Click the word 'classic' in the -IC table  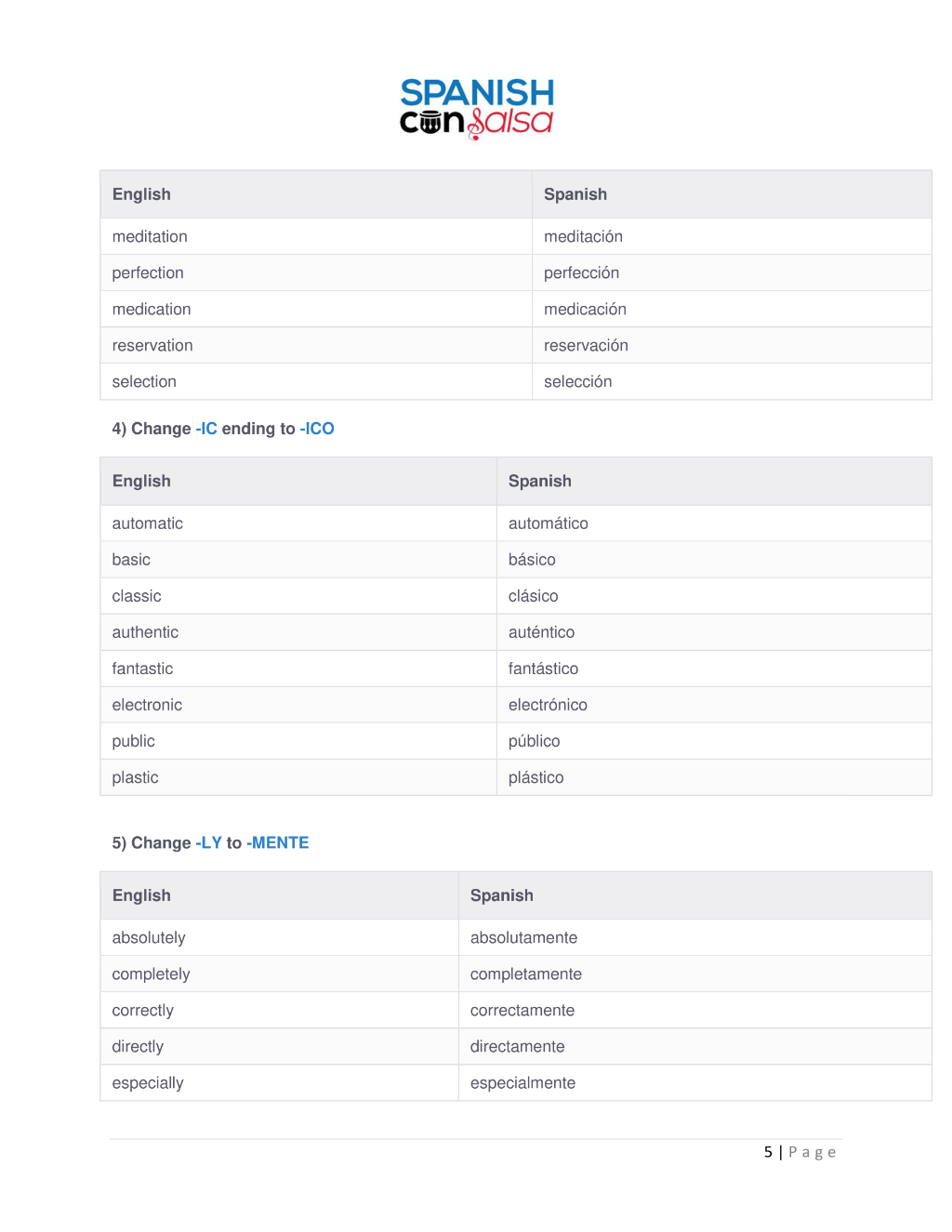(x=137, y=596)
